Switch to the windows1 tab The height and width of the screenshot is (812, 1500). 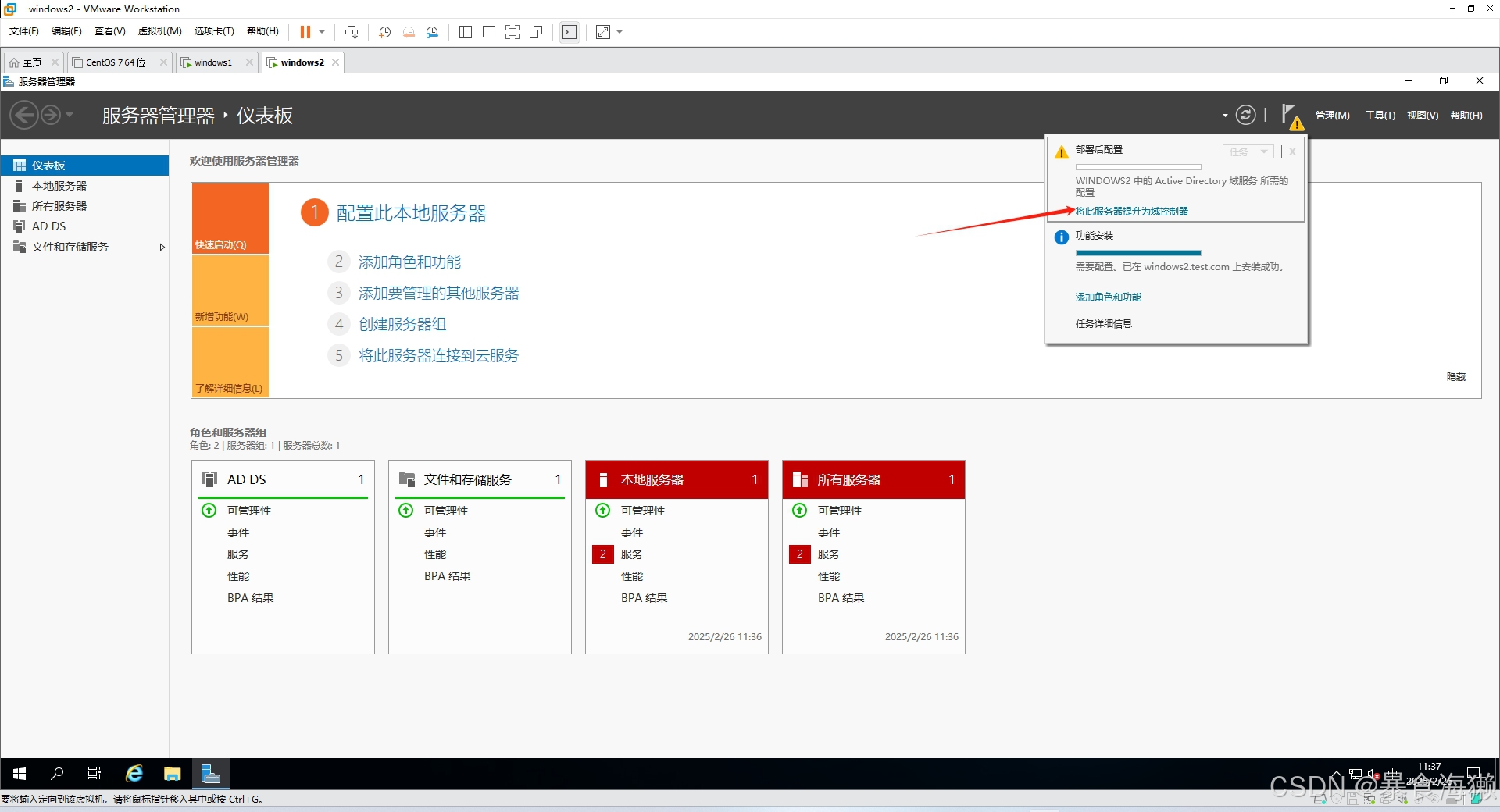pyautogui.click(x=213, y=62)
